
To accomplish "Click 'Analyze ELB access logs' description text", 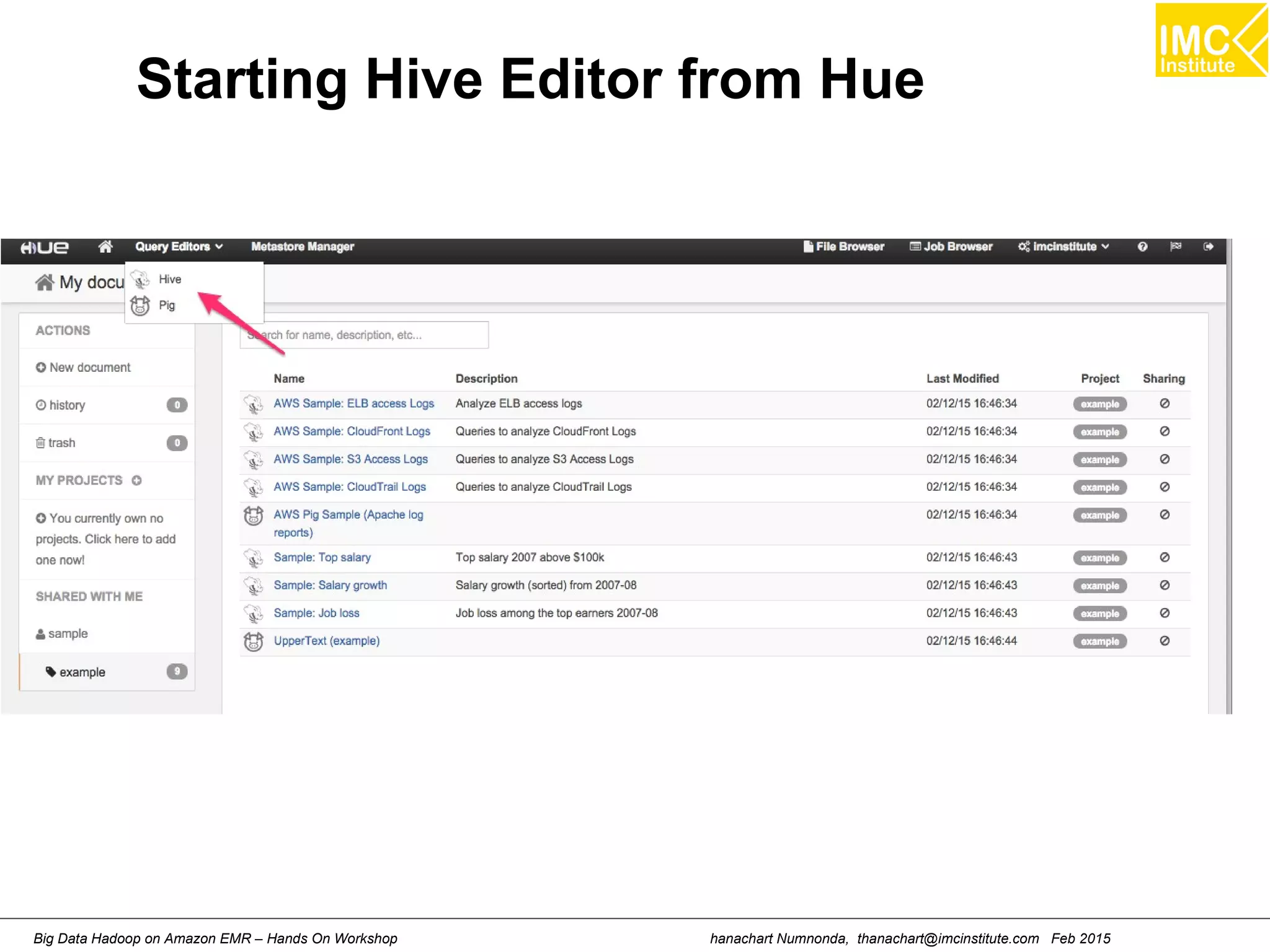I will (x=518, y=403).
